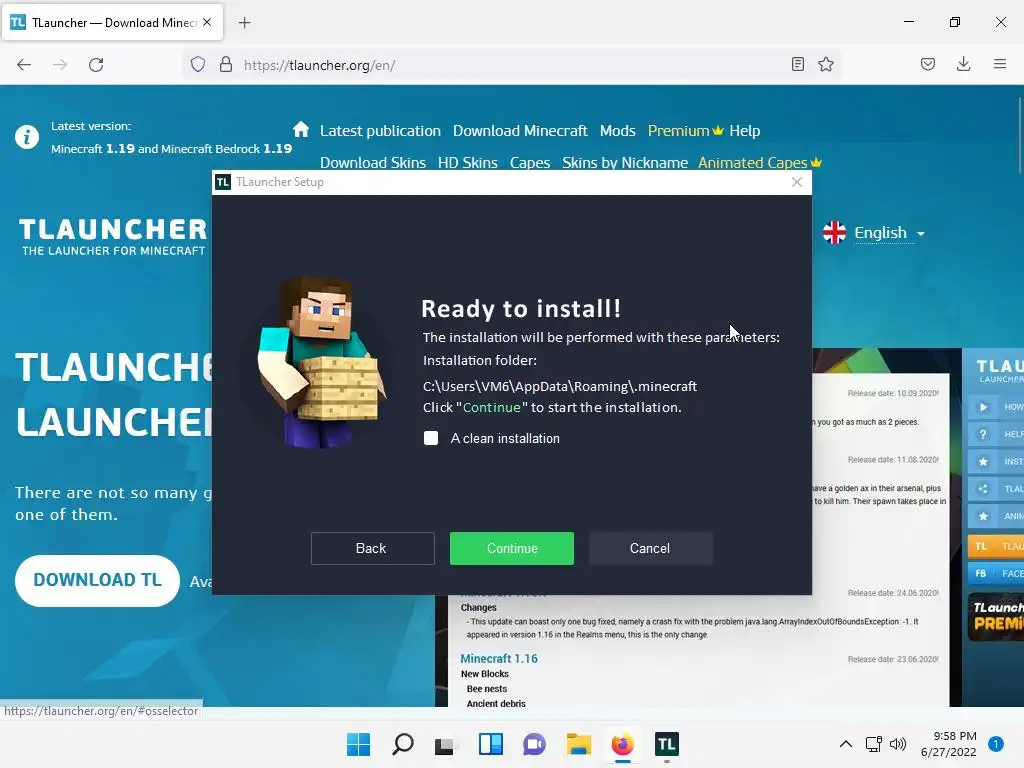Click the share icon in preview sidebar

click(983, 488)
